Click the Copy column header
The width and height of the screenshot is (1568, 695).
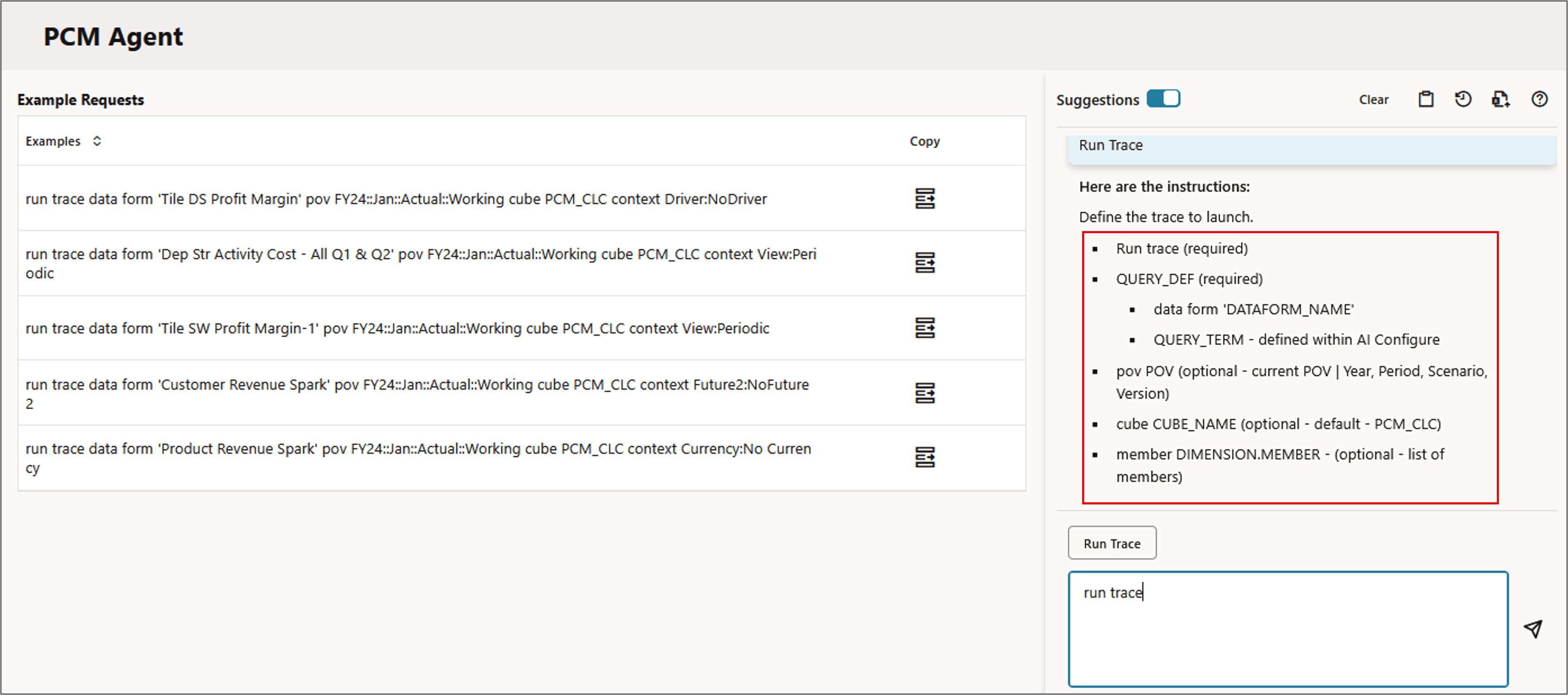[x=924, y=141]
